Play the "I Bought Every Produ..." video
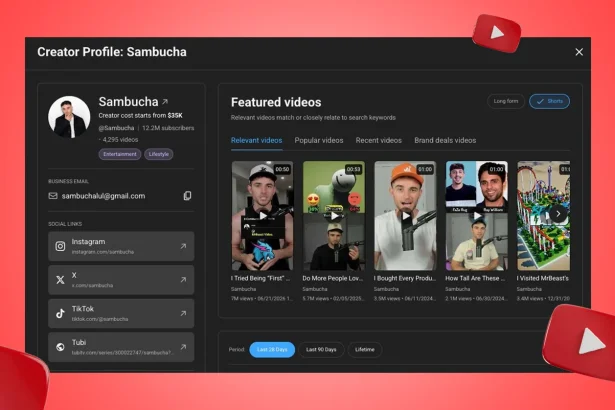 pyautogui.click(x=405, y=215)
